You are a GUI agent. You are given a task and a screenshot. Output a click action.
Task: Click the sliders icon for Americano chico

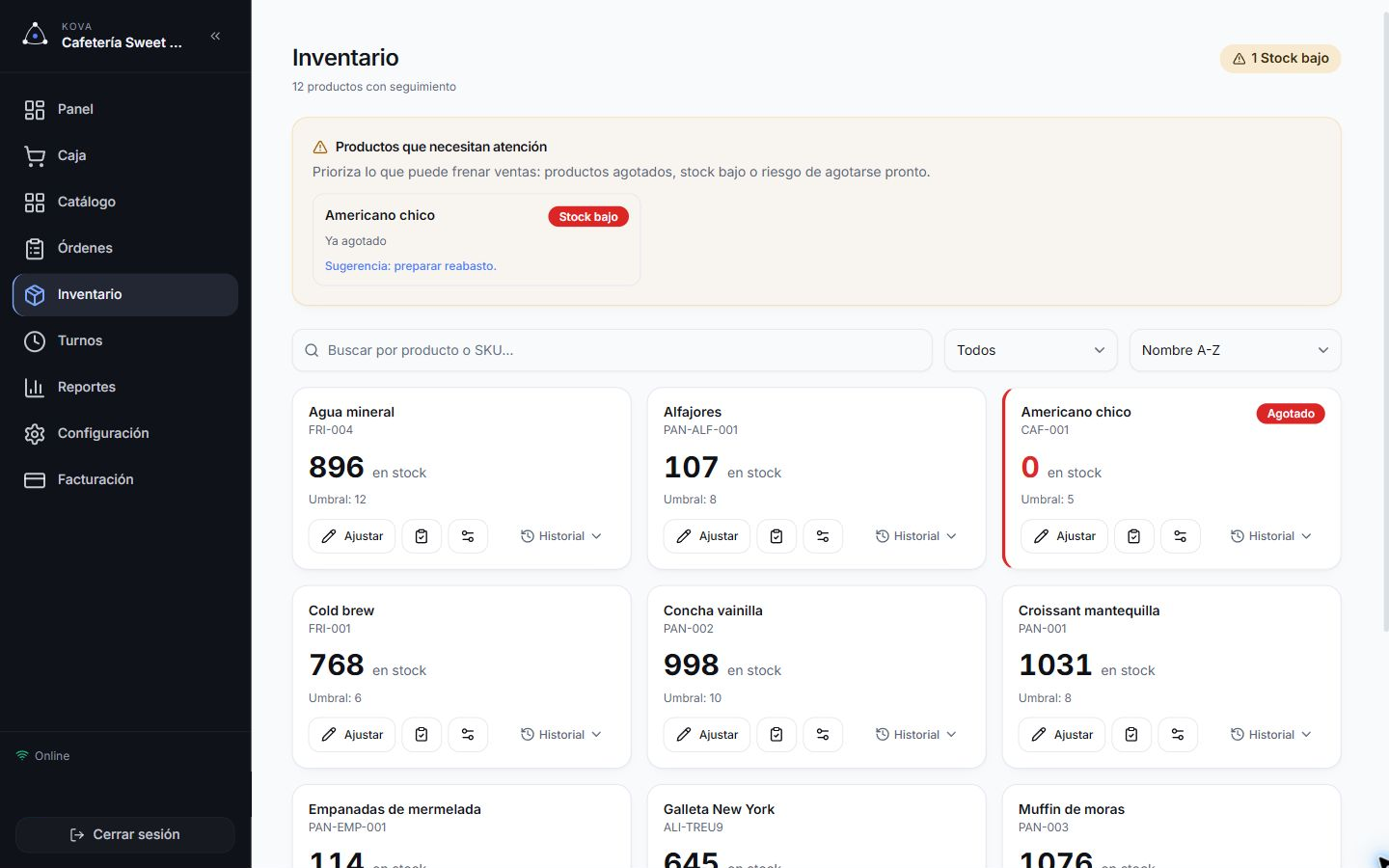(x=1181, y=536)
